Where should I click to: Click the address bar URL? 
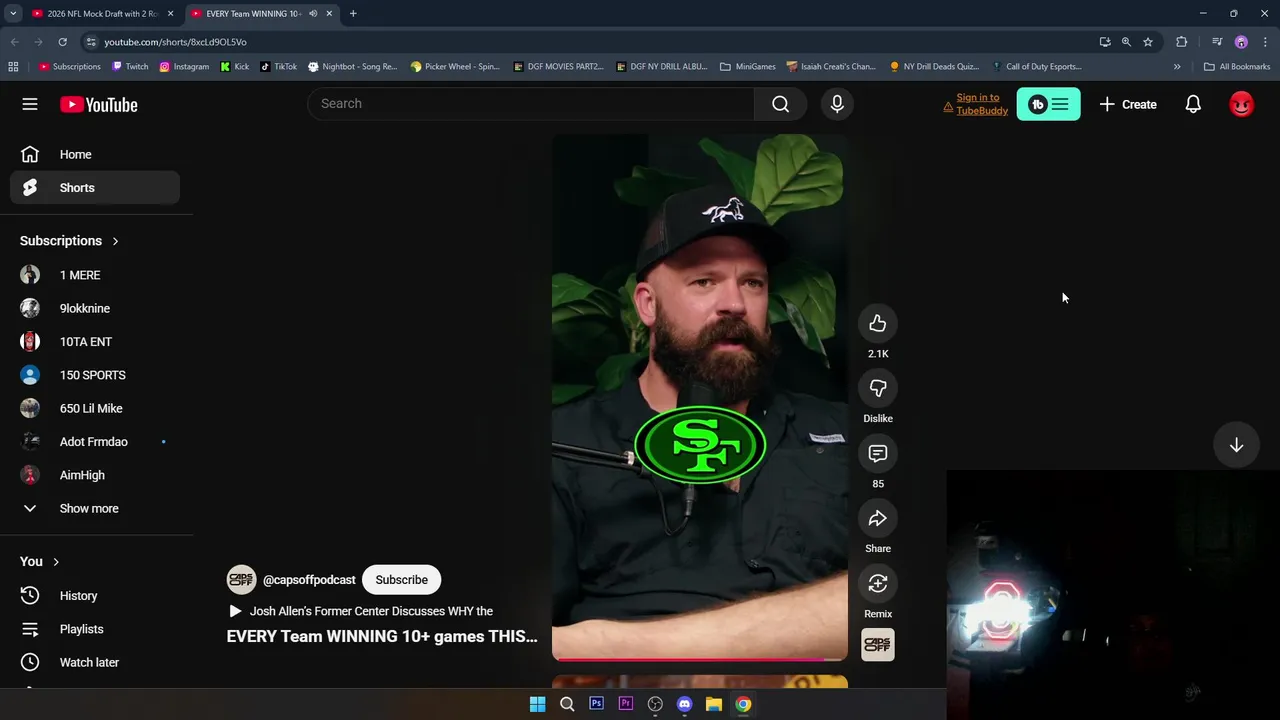pyautogui.click(x=176, y=42)
